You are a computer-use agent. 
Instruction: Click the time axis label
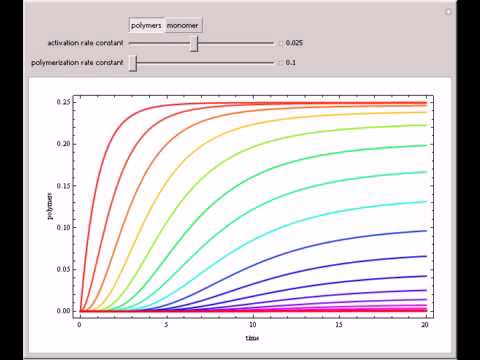tap(252, 338)
